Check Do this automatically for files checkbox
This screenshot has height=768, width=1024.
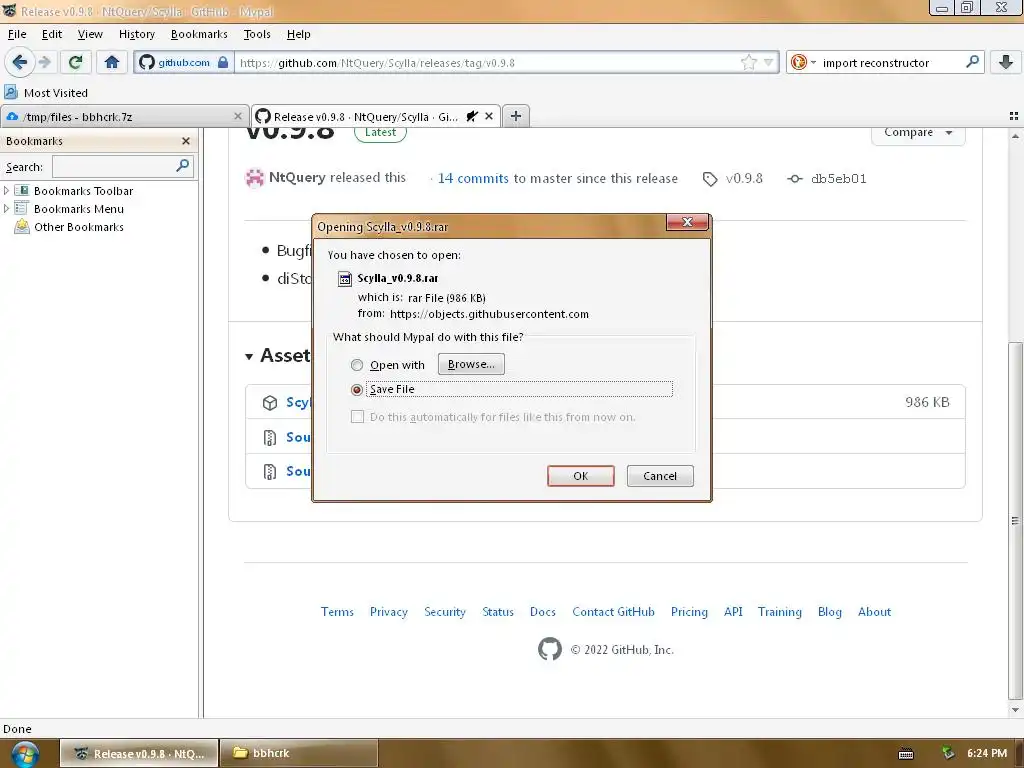(x=357, y=417)
